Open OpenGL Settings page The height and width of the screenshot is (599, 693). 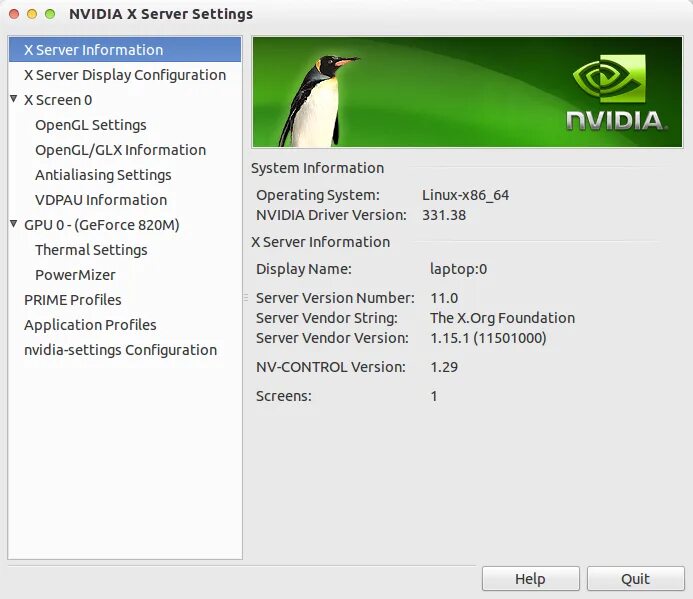tap(91, 125)
